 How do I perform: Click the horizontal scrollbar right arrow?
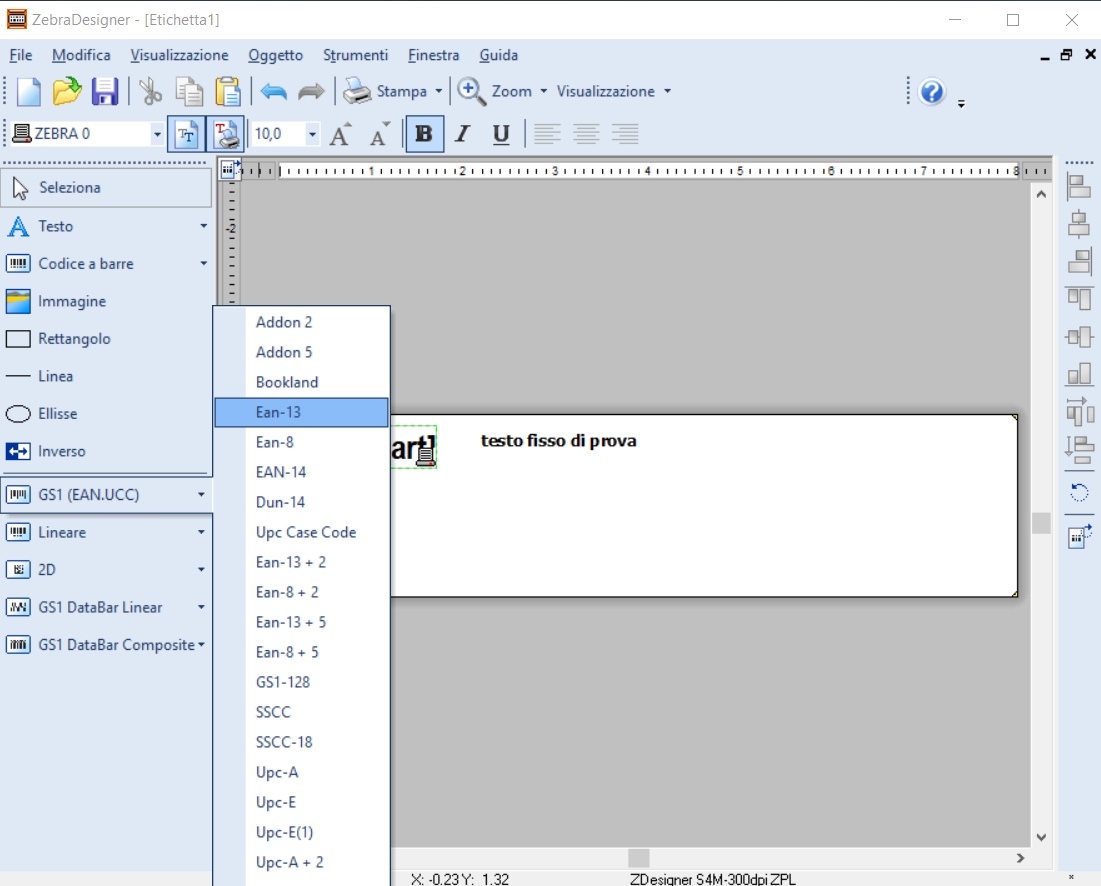tap(1020, 858)
